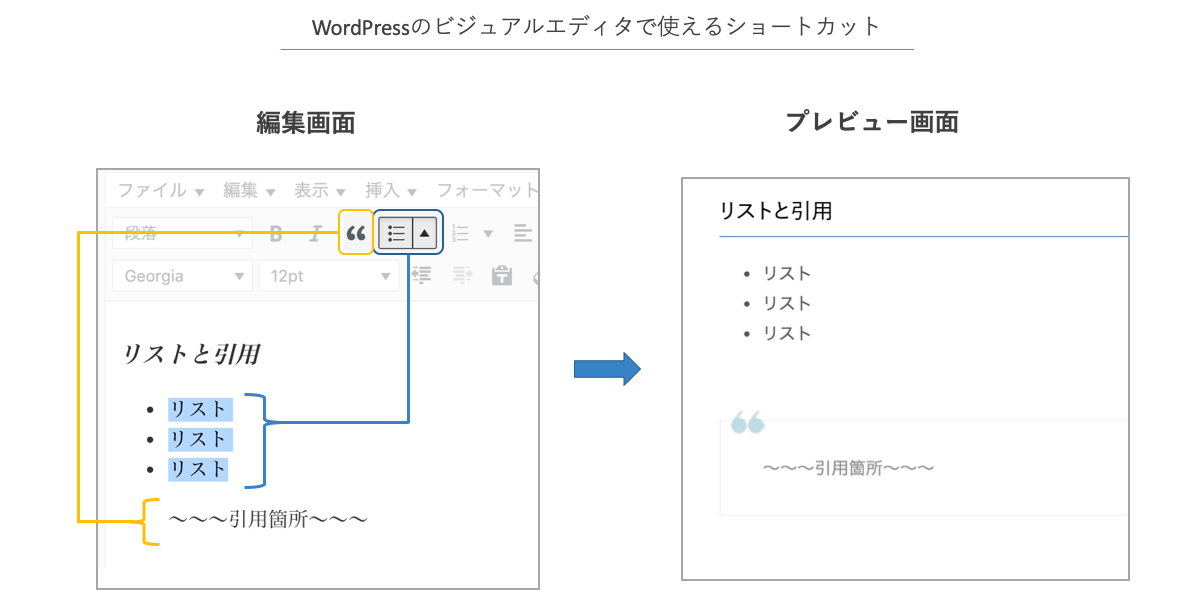1197x600 pixels.
Task: Click the ～～～引用箇所～～～ text in the editor
Action: (268, 520)
